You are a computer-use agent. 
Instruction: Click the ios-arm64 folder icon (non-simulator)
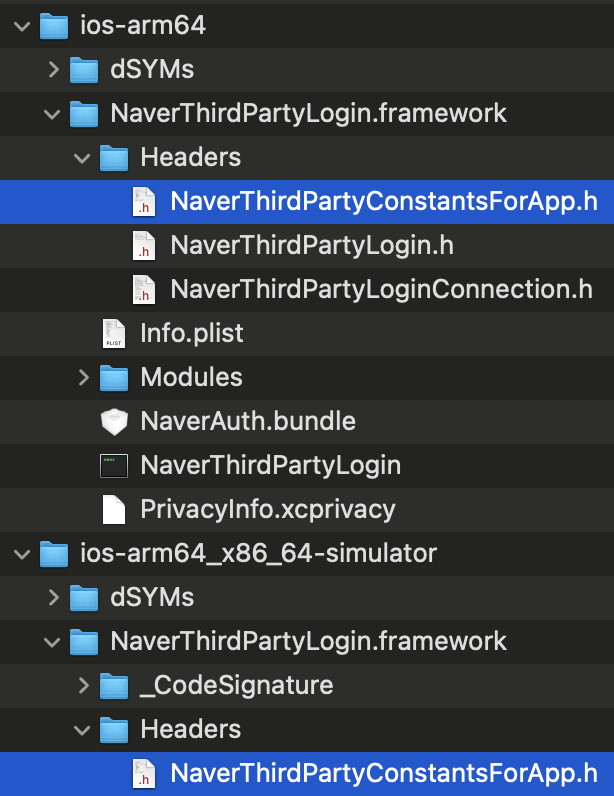point(54,26)
